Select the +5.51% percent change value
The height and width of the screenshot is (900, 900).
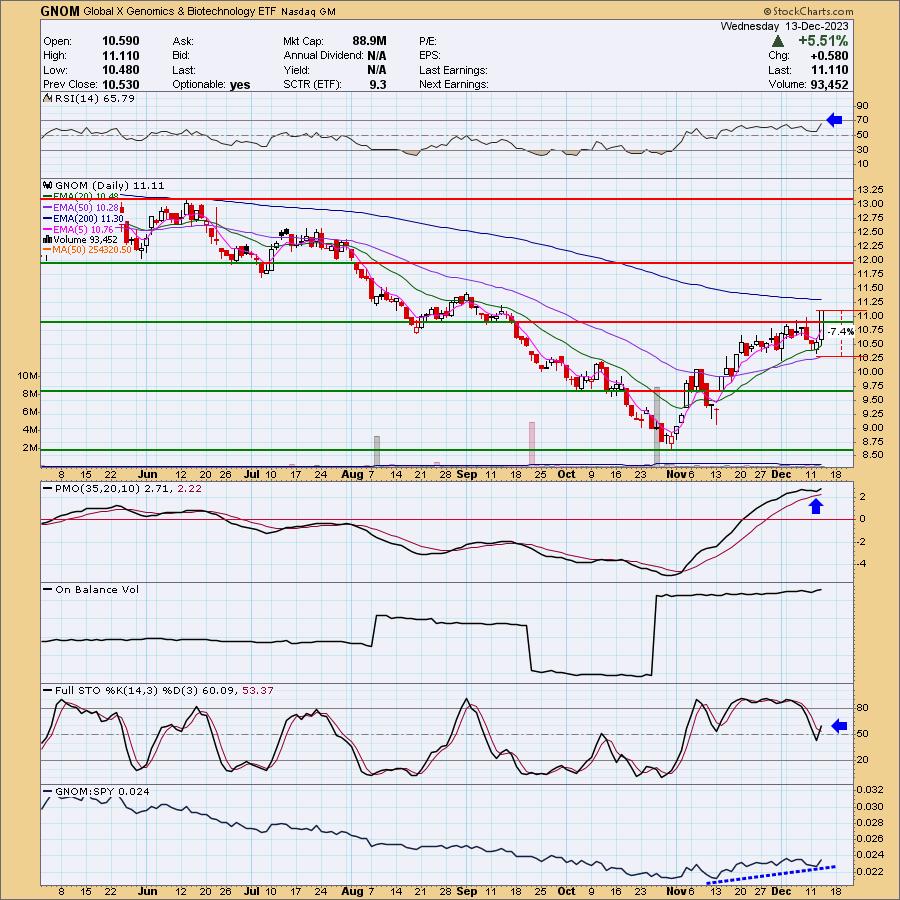823,41
